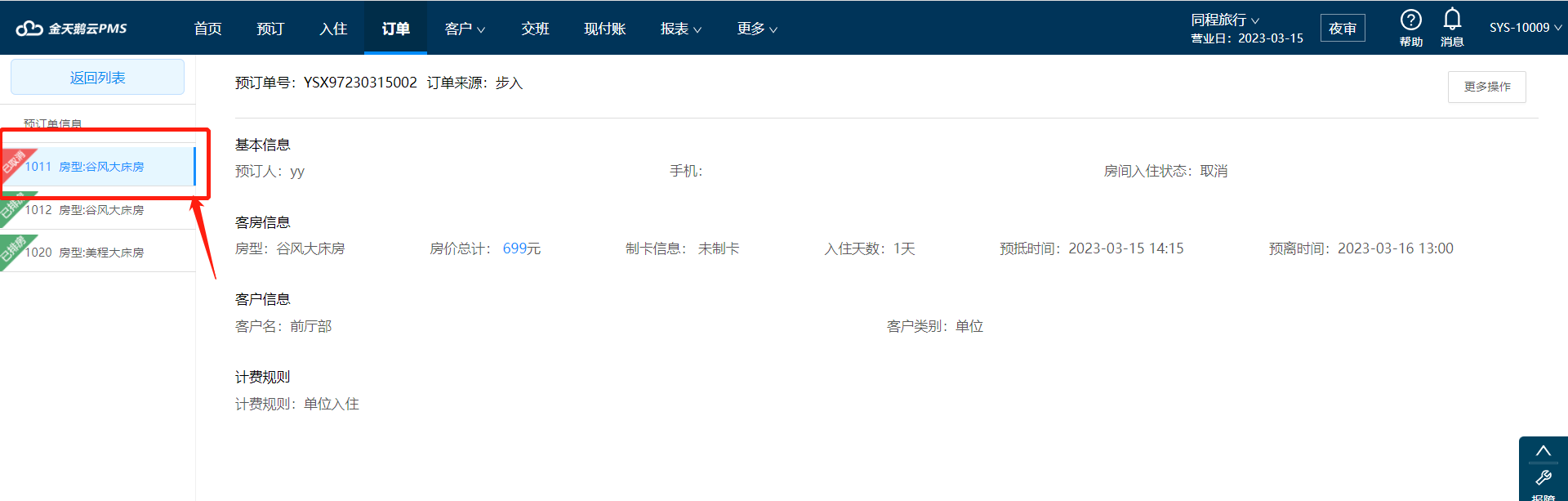Screen dimensions: 1568x501
Task: Open the 入住 menu item
Action: click(333, 29)
